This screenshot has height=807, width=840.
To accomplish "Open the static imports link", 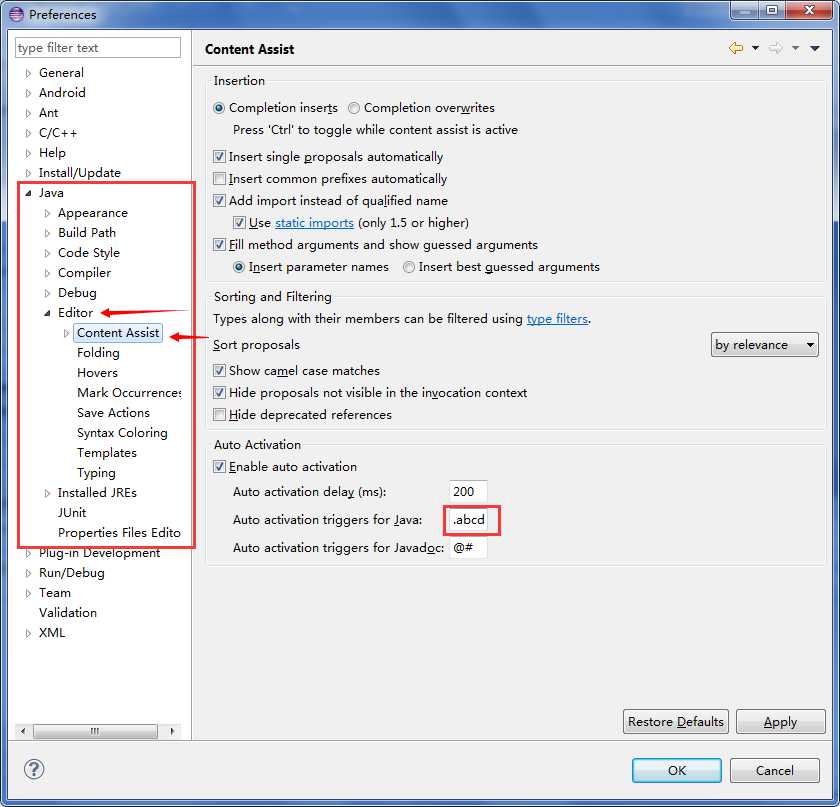I will [314, 222].
